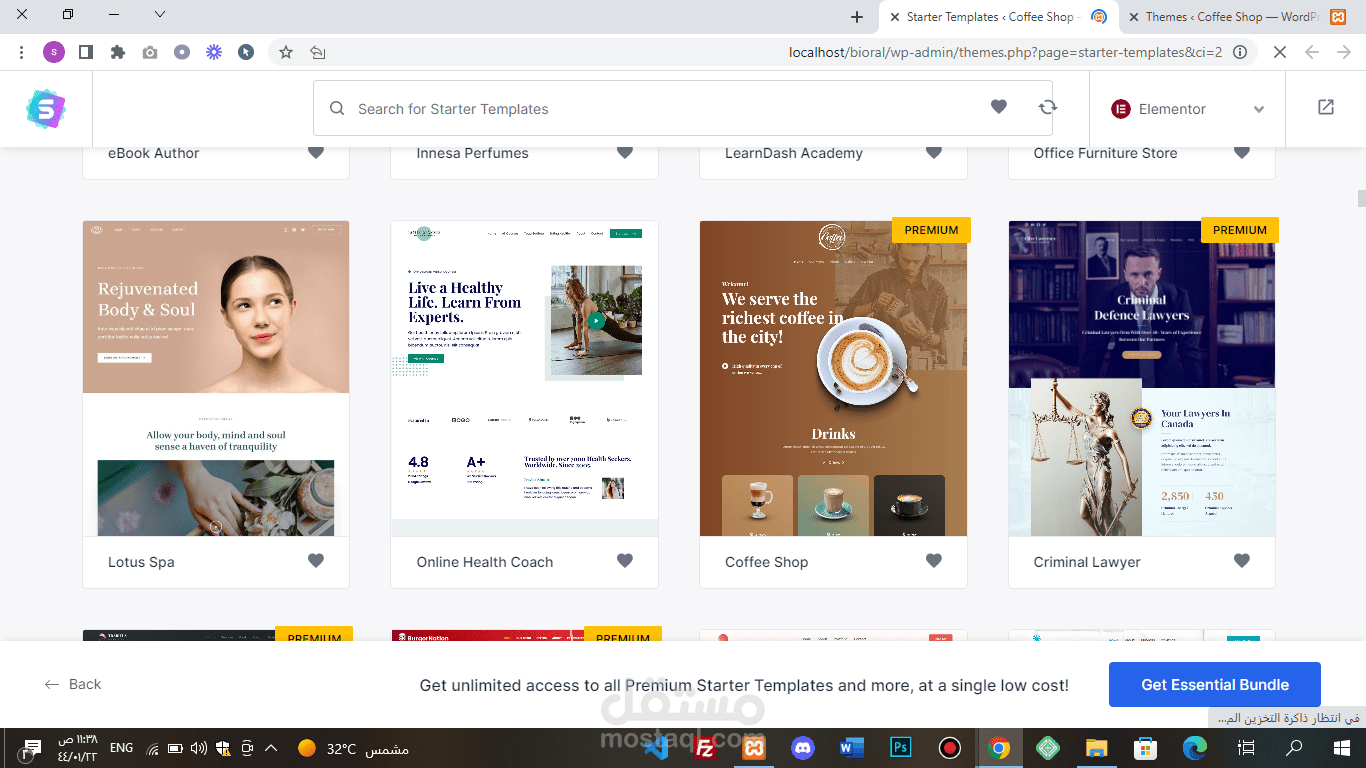The image size is (1366, 768).
Task: Click the share page icon in address bar
Action: [318, 52]
